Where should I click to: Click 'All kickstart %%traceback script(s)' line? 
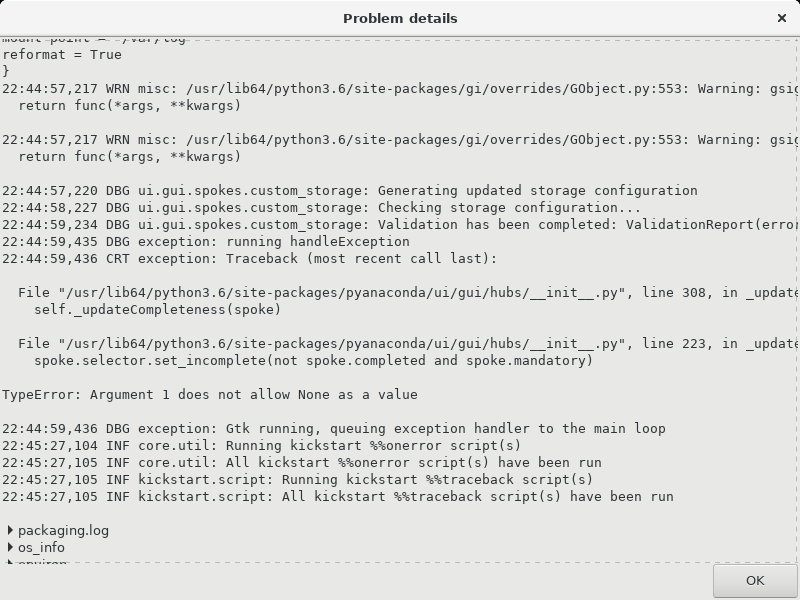pyautogui.click(x=338, y=497)
